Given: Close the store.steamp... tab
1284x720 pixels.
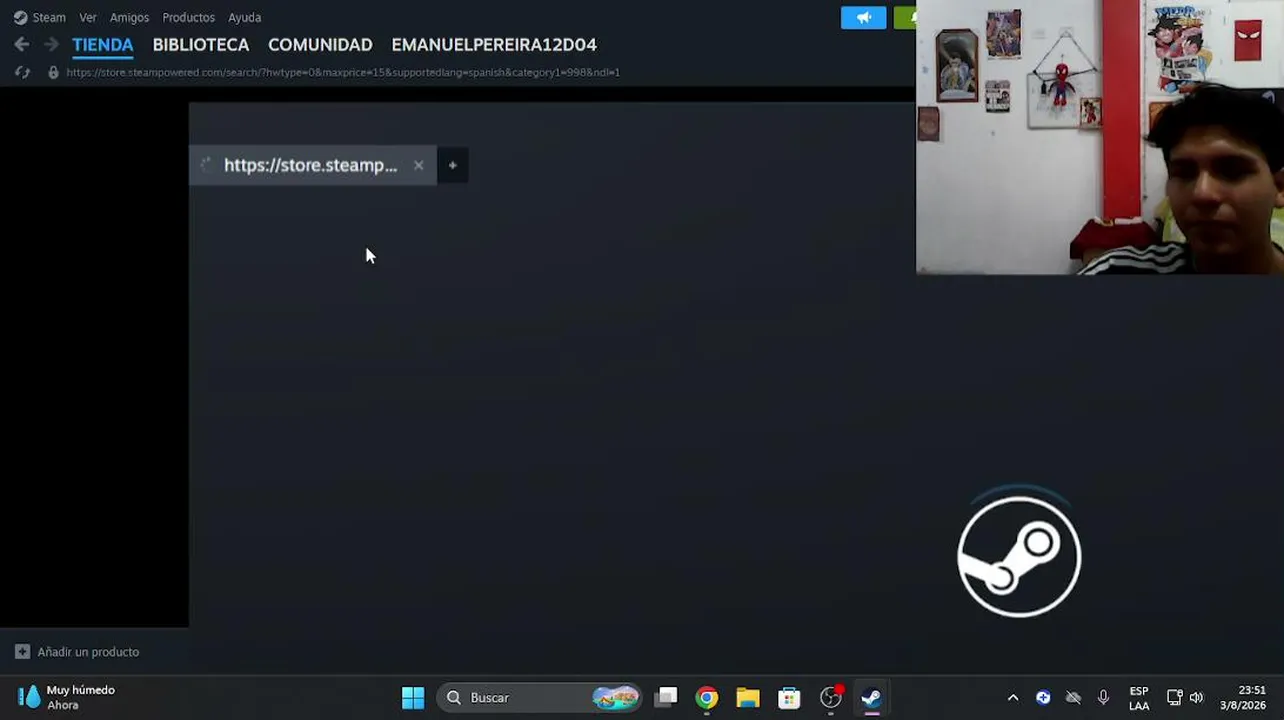Looking at the screenshot, I should (x=418, y=165).
